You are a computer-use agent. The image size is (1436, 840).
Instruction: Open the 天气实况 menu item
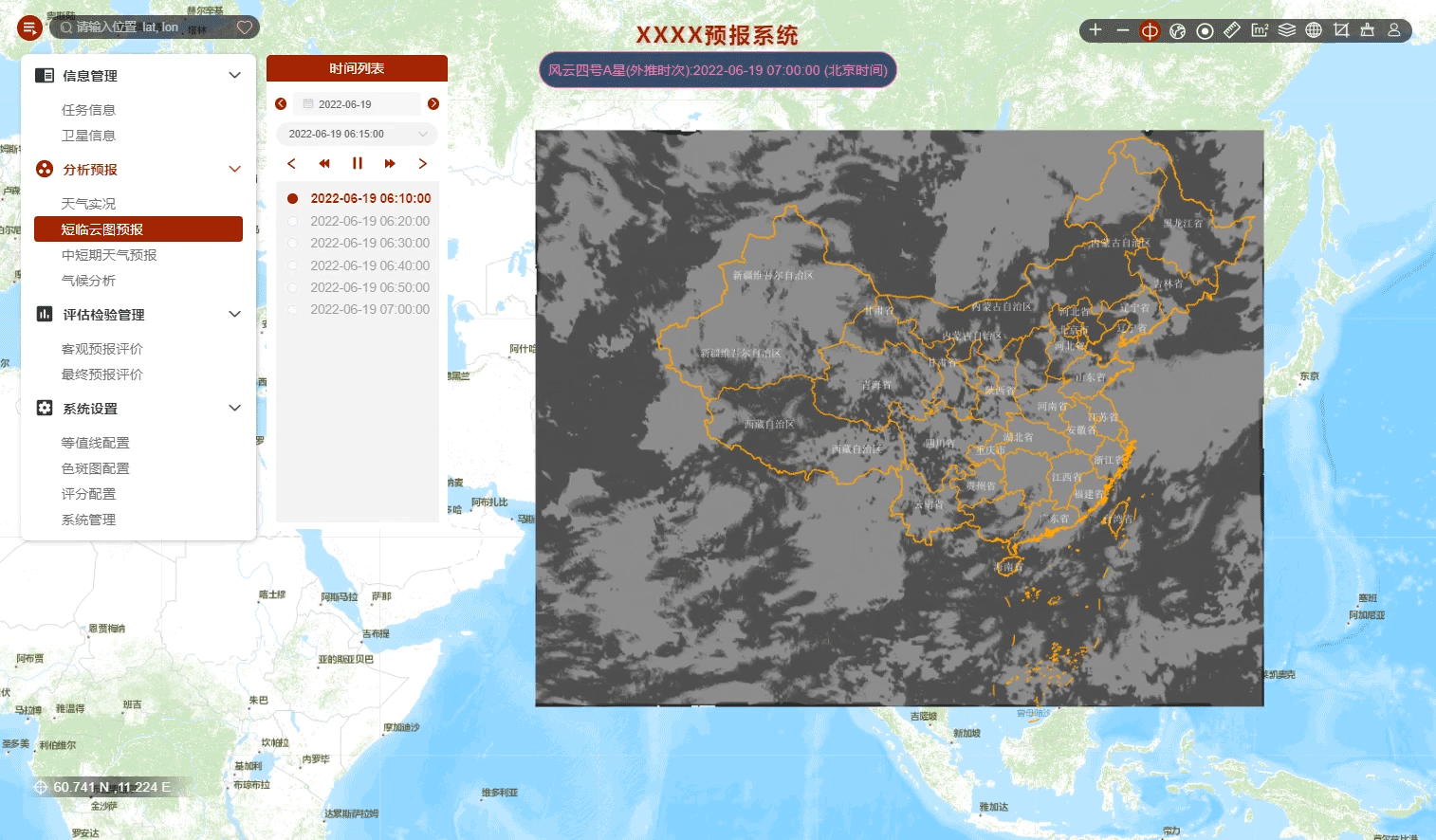88,204
